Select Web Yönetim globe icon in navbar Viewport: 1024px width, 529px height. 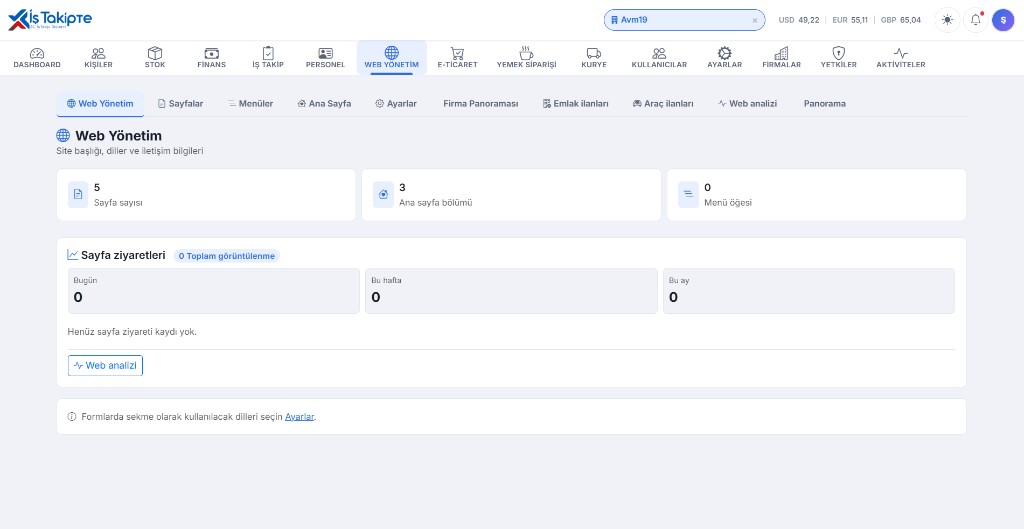(391, 53)
